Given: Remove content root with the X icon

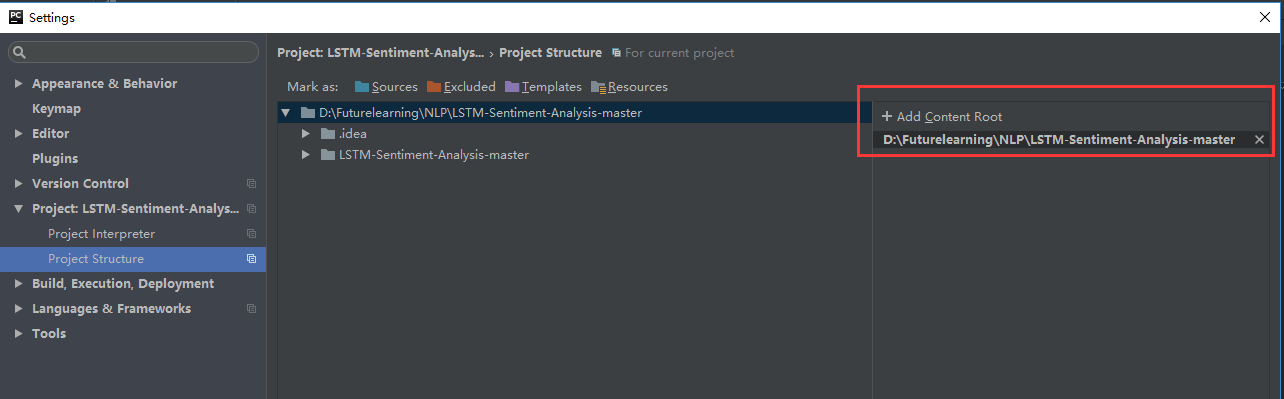Looking at the screenshot, I should tap(1259, 140).
